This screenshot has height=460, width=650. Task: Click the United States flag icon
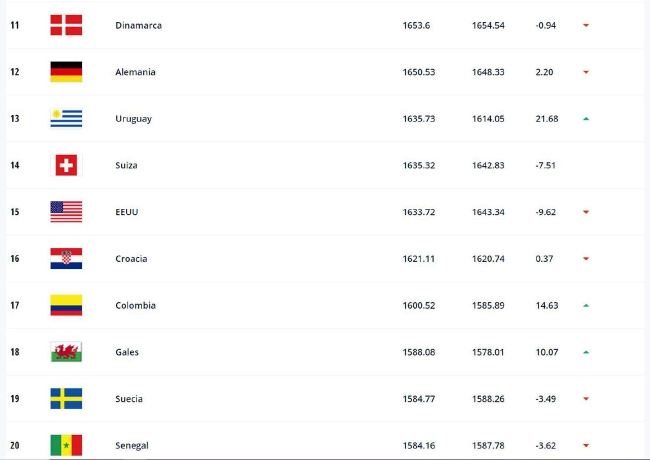coord(66,212)
